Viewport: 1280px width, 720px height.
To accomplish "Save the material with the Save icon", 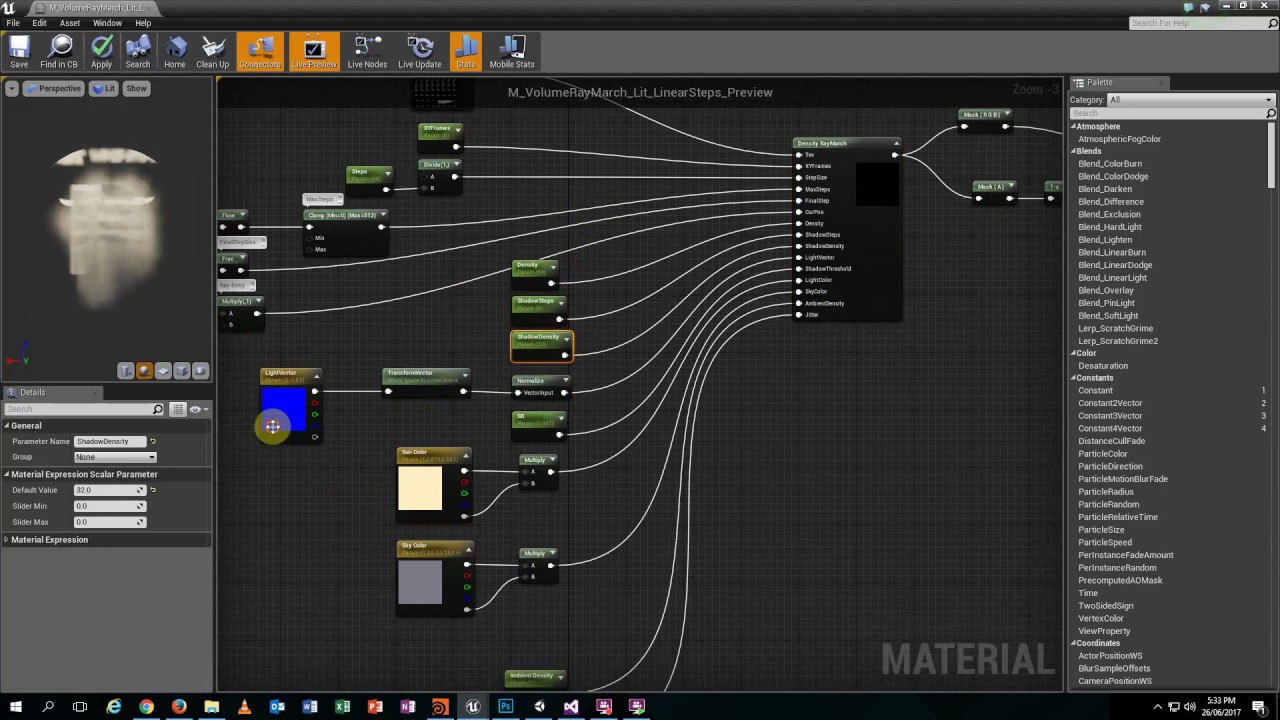I will coord(19,52).
